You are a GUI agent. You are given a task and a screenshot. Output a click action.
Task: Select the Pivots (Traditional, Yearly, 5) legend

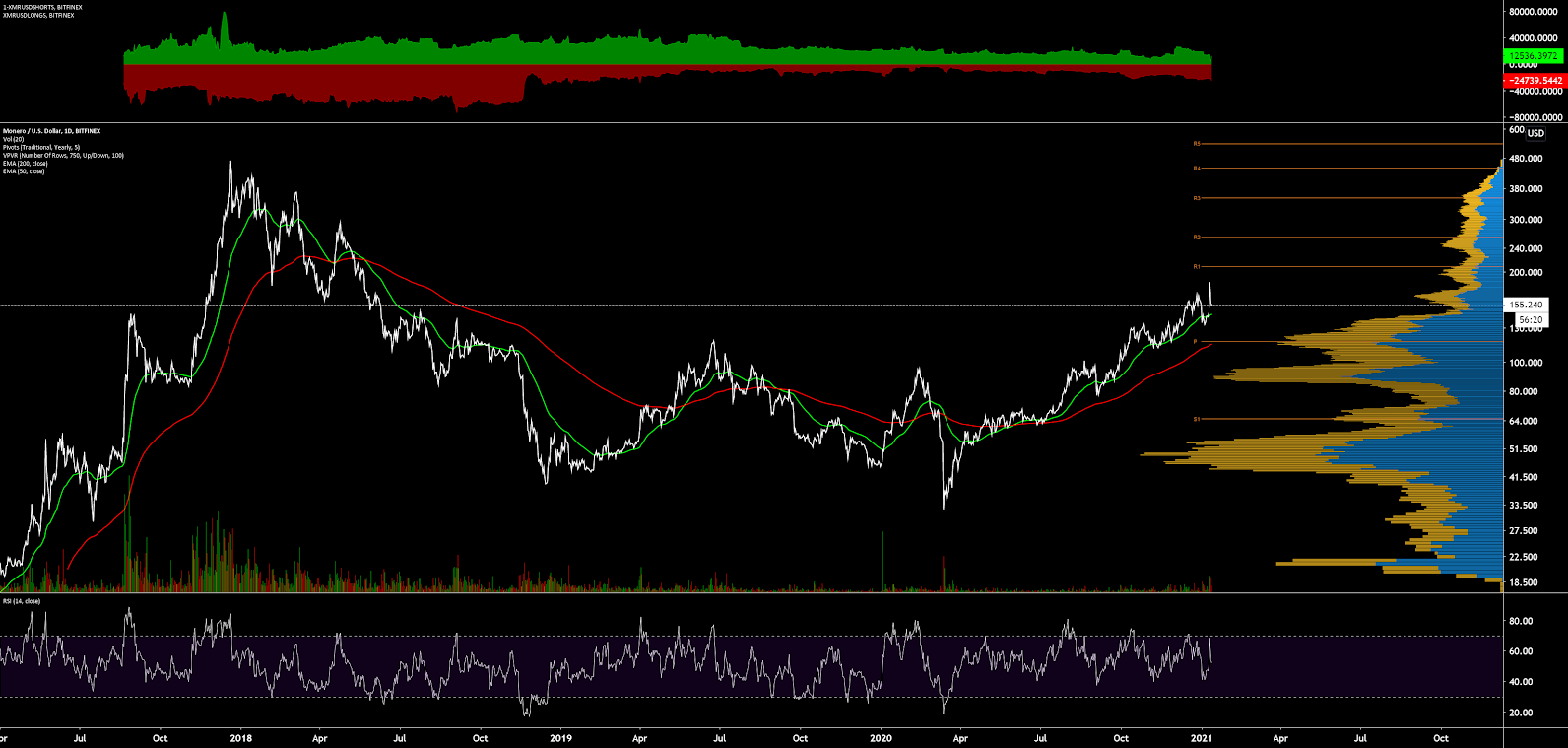pos(40,147)
